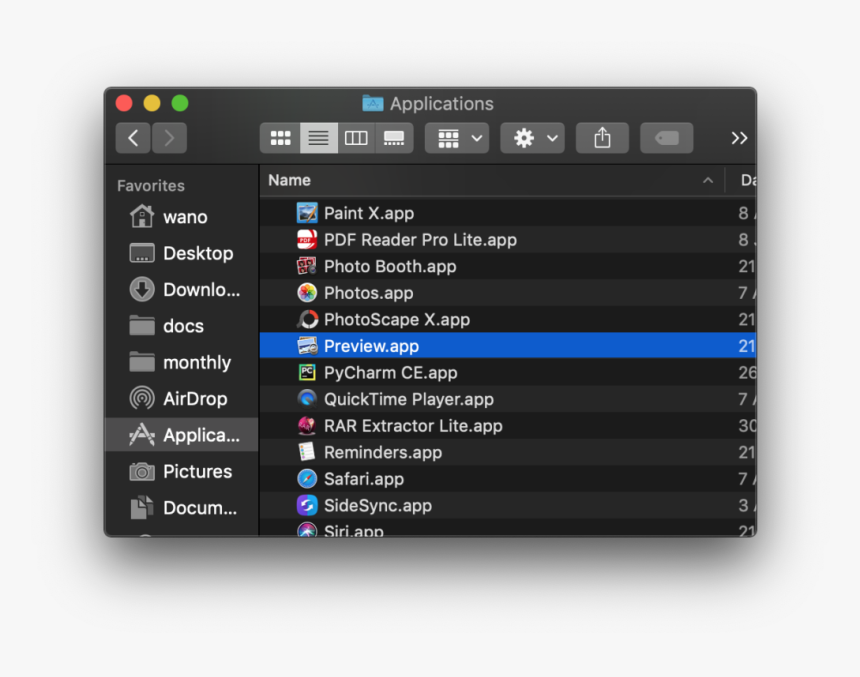The height and width of the screenshot is (677, 860).
Task: Click the Preview app icon
Action: 307,346
